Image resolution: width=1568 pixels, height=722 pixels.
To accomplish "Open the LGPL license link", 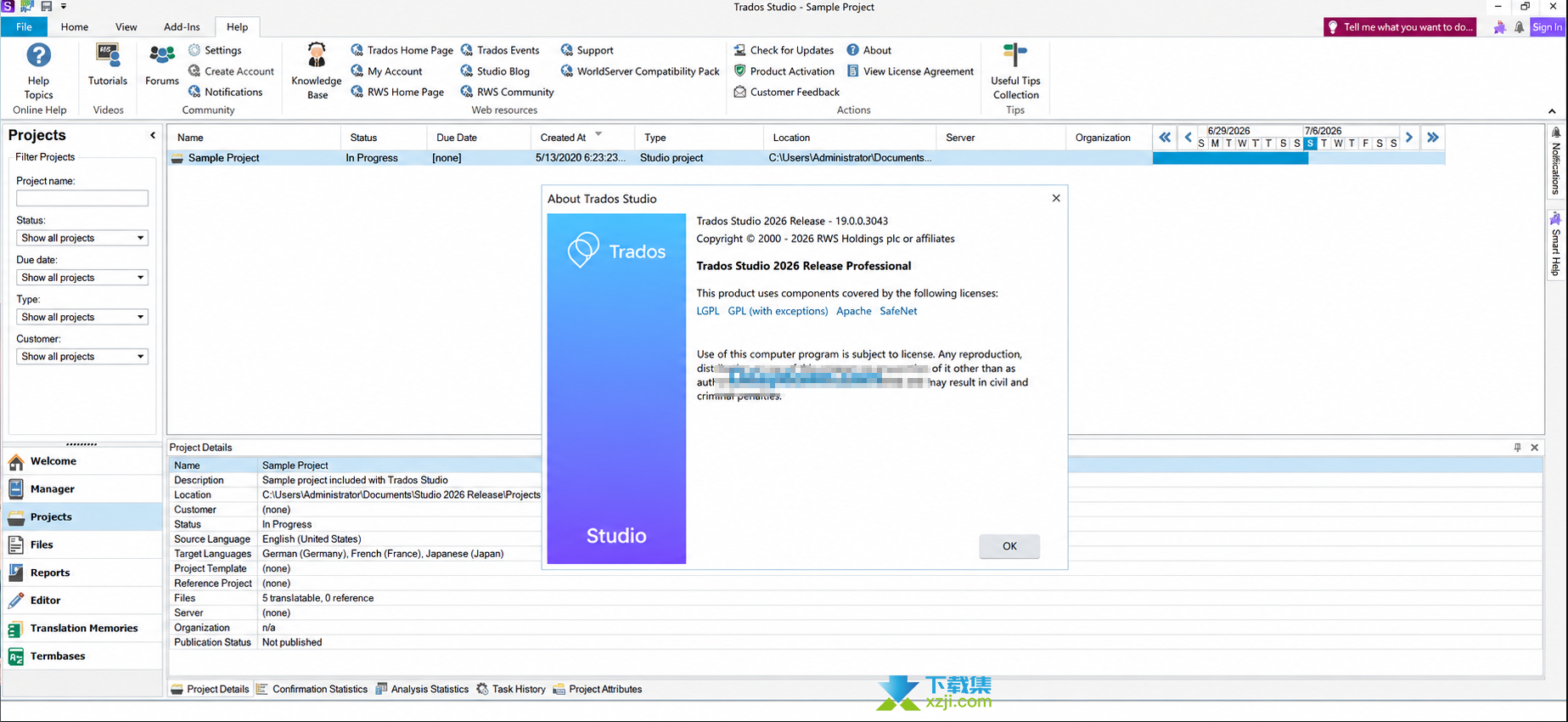I will click(708, 311).
